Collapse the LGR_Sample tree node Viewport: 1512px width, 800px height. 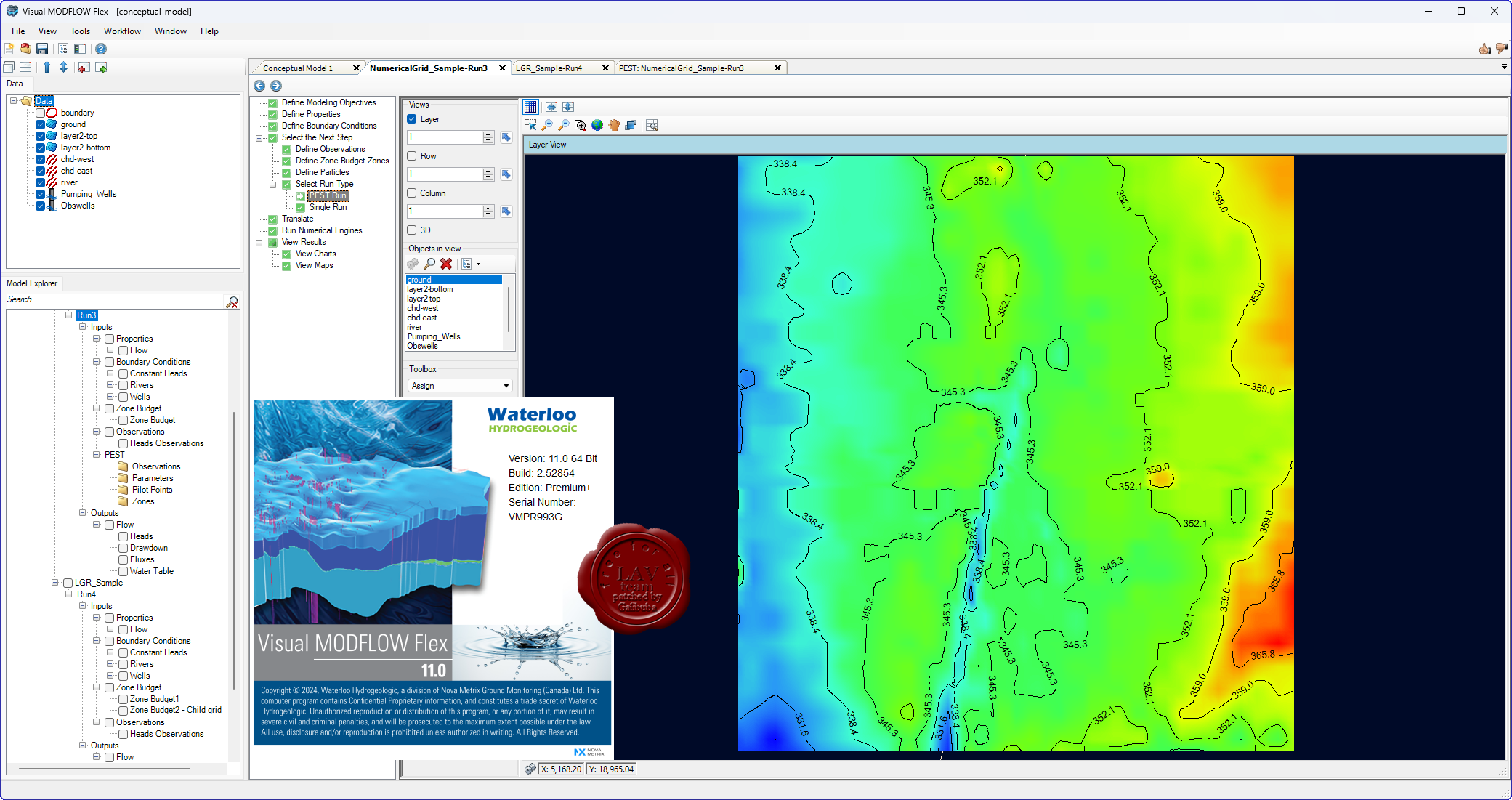pyautogui.click(x=54, y=583)
